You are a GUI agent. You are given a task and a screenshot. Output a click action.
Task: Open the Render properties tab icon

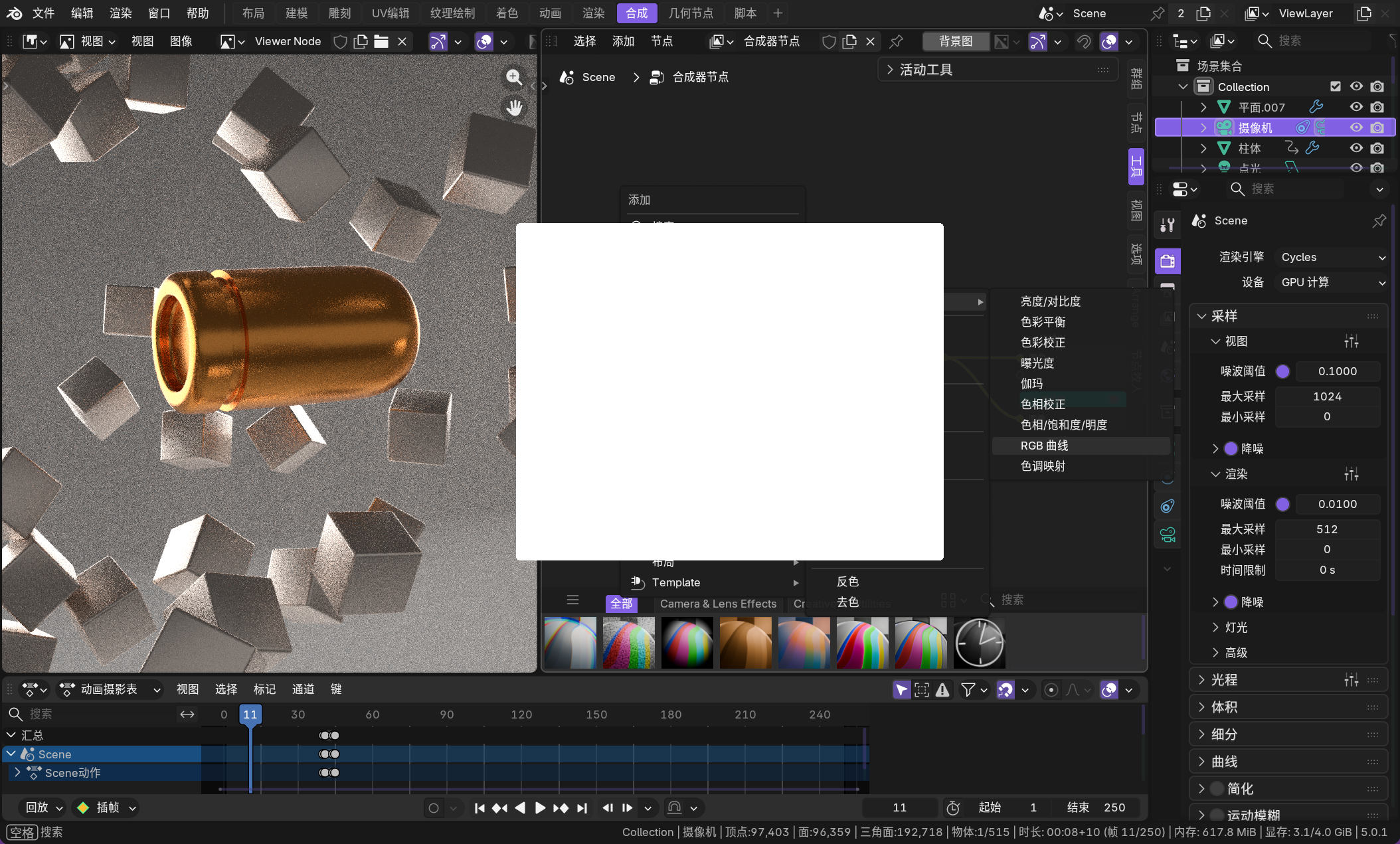(x=1168, y=261)
